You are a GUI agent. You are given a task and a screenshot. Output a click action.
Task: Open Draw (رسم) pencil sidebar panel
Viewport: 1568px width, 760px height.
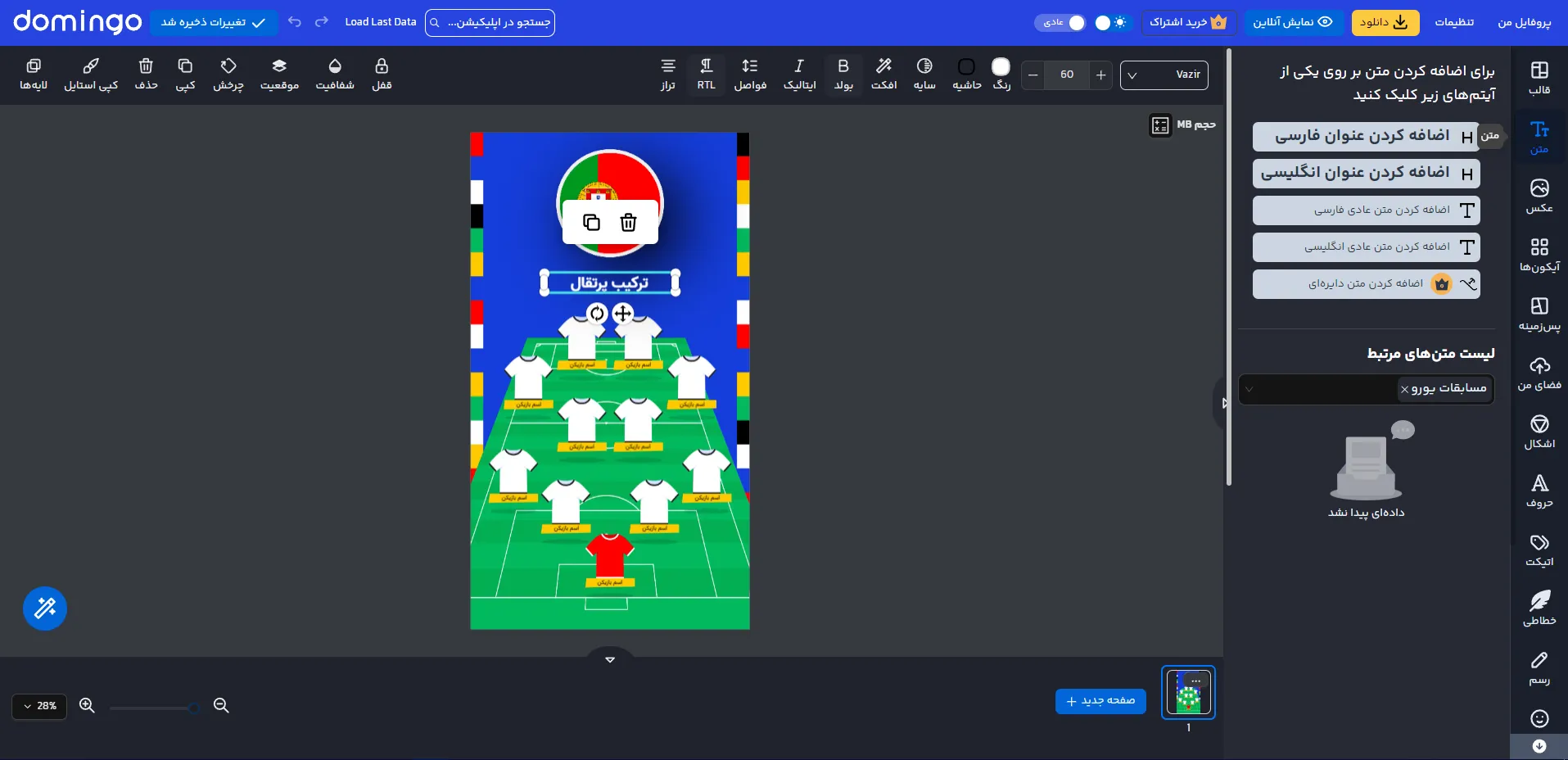point(1539,668)
